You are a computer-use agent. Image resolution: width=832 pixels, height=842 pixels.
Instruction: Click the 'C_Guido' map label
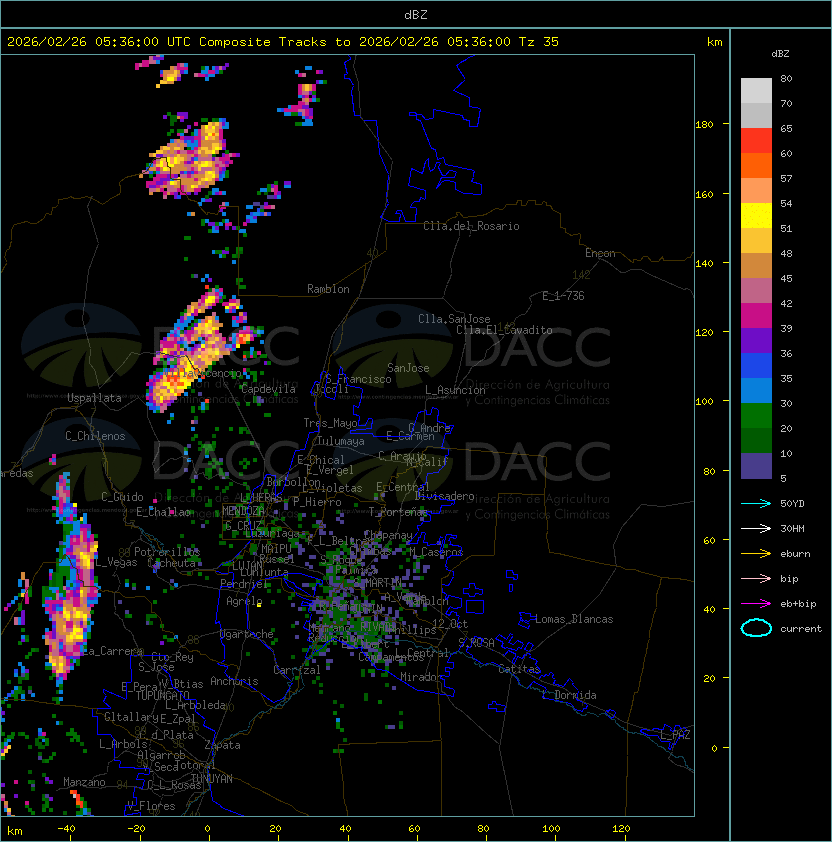(x=122, y=497)
